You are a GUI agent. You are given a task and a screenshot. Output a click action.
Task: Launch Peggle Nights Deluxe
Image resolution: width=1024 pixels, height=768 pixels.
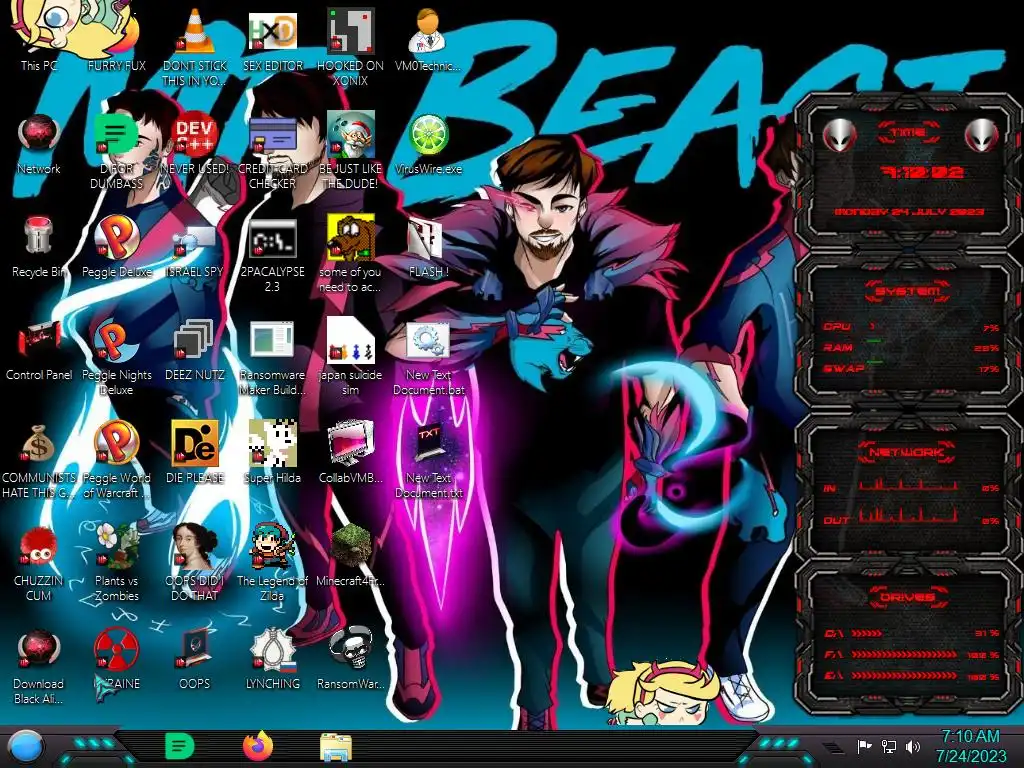(x=116, y=357)
